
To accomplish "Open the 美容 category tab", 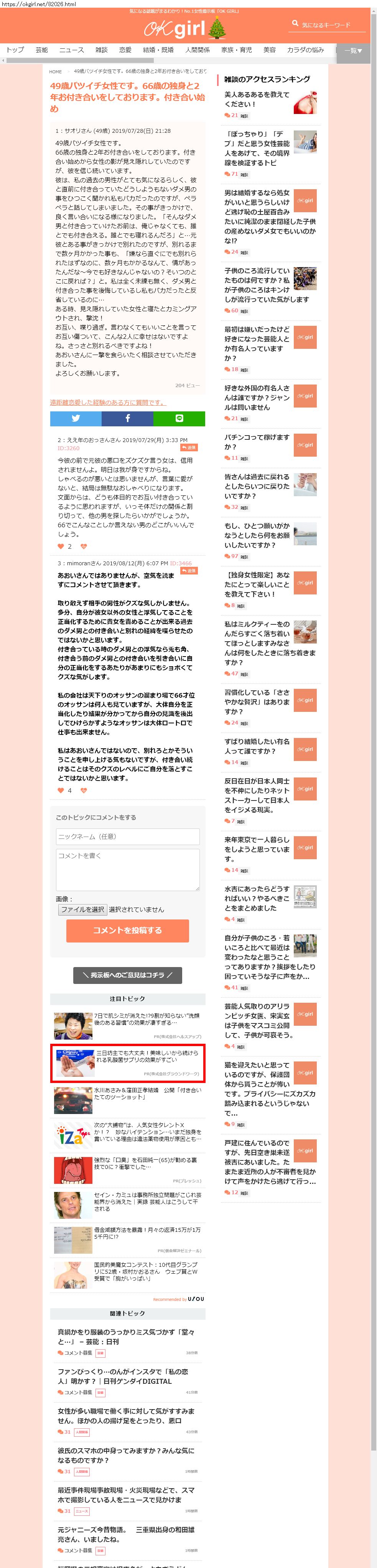I will pos(269,50).
